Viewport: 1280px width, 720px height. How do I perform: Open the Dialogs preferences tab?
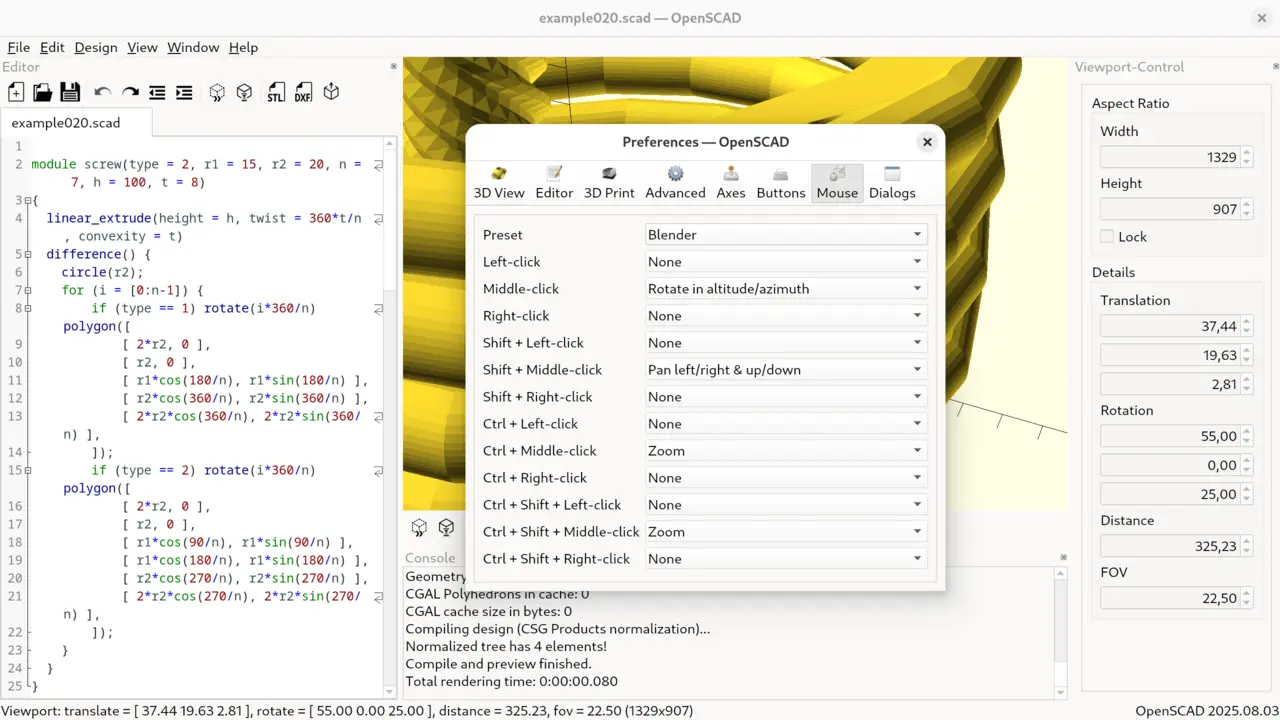pos(892,183)
